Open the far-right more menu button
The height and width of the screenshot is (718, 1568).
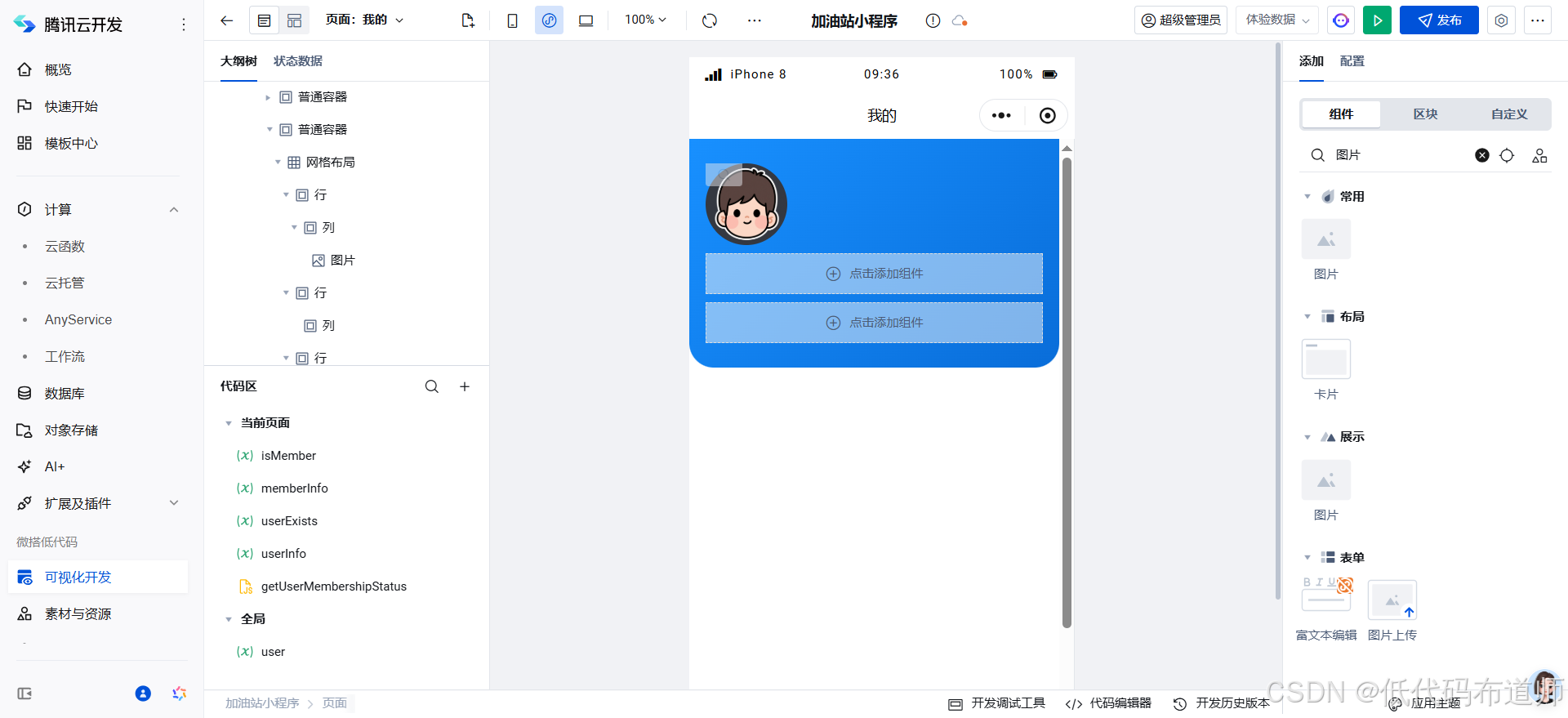click(x=1538, y=20)
